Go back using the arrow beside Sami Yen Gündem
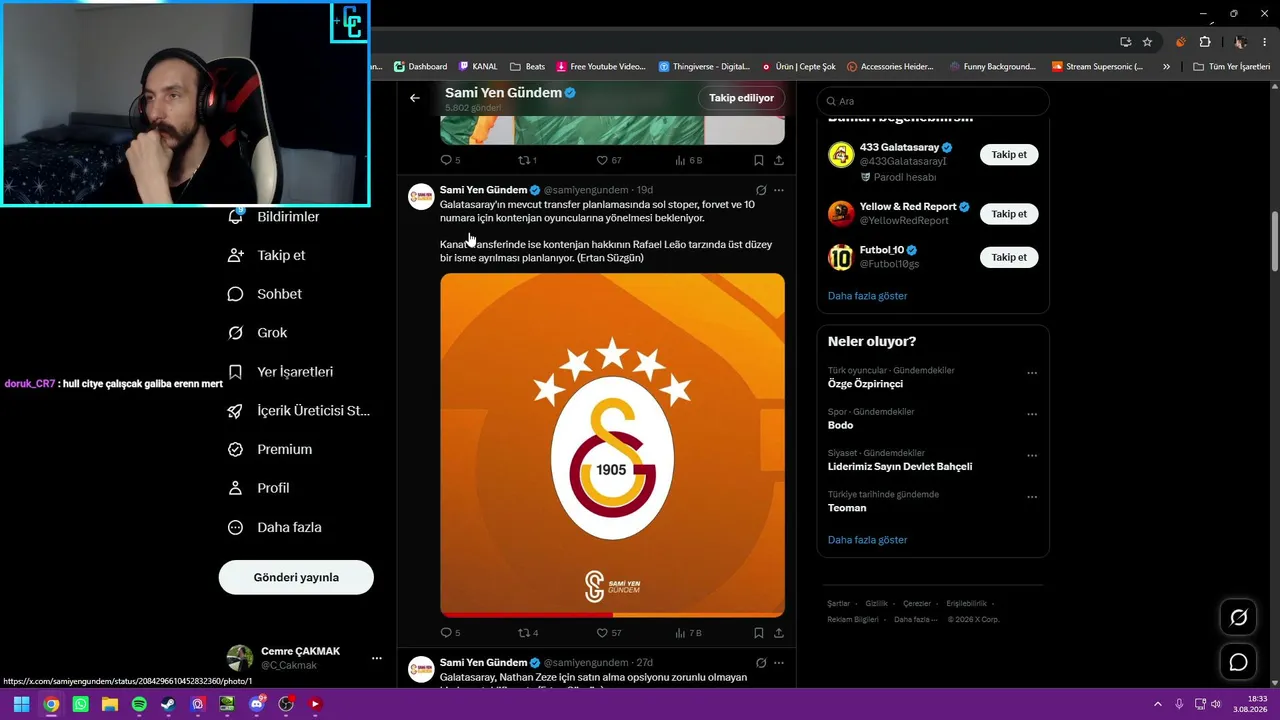This screenshot has height=720, width=1280. click(x=415, y=98)
